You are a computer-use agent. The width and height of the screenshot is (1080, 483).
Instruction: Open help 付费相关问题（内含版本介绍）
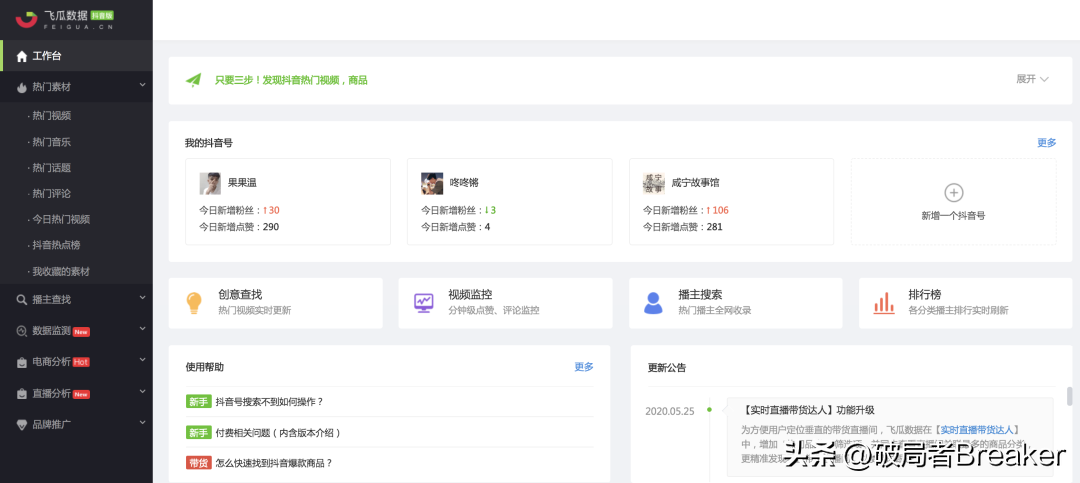click(279, 433)
